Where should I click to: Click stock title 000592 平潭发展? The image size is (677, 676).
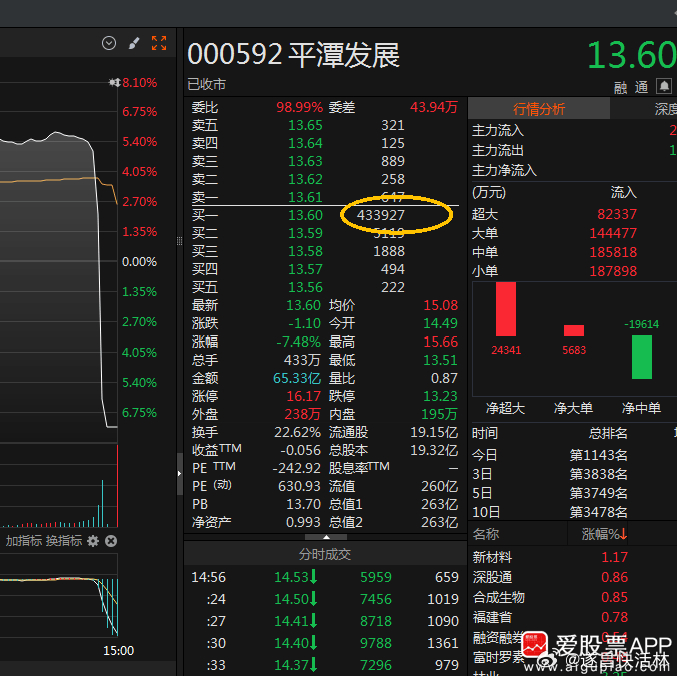pos(294,55)
